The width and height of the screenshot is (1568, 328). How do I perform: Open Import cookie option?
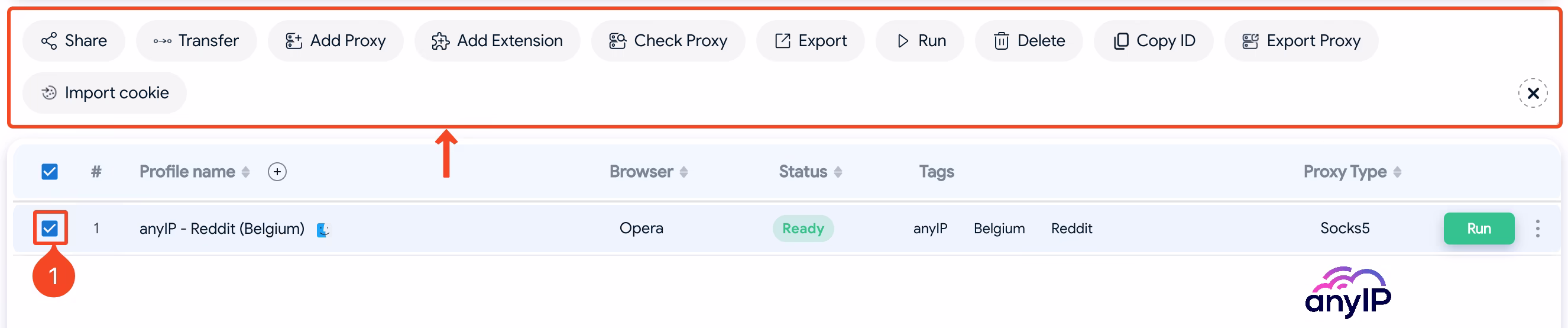point(104,94)
